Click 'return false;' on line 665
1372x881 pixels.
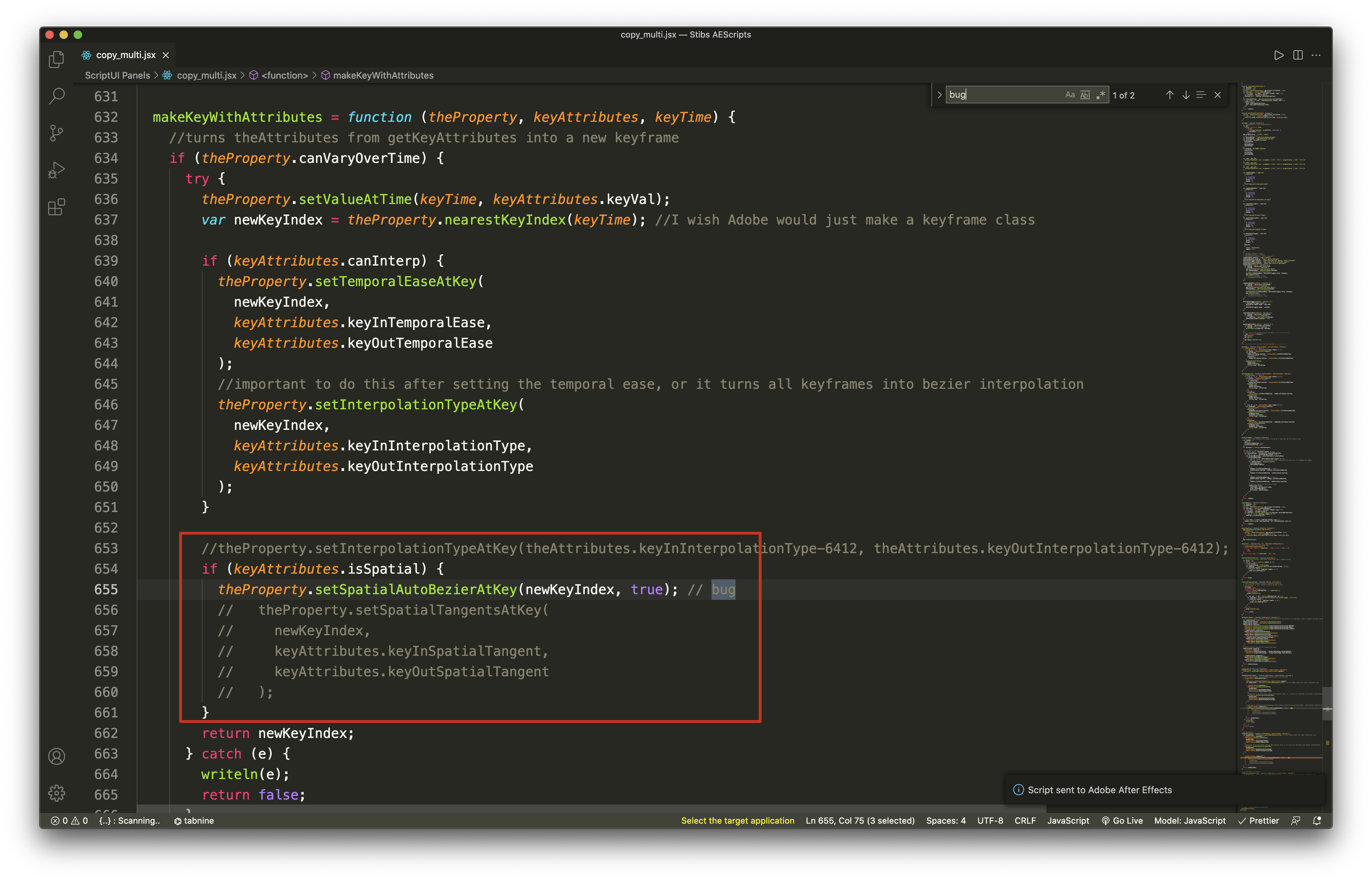coord(253,795)
